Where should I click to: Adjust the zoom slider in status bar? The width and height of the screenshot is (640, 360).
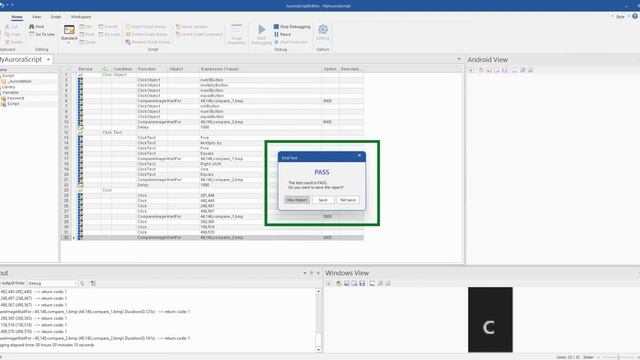[x=618, y=357]
